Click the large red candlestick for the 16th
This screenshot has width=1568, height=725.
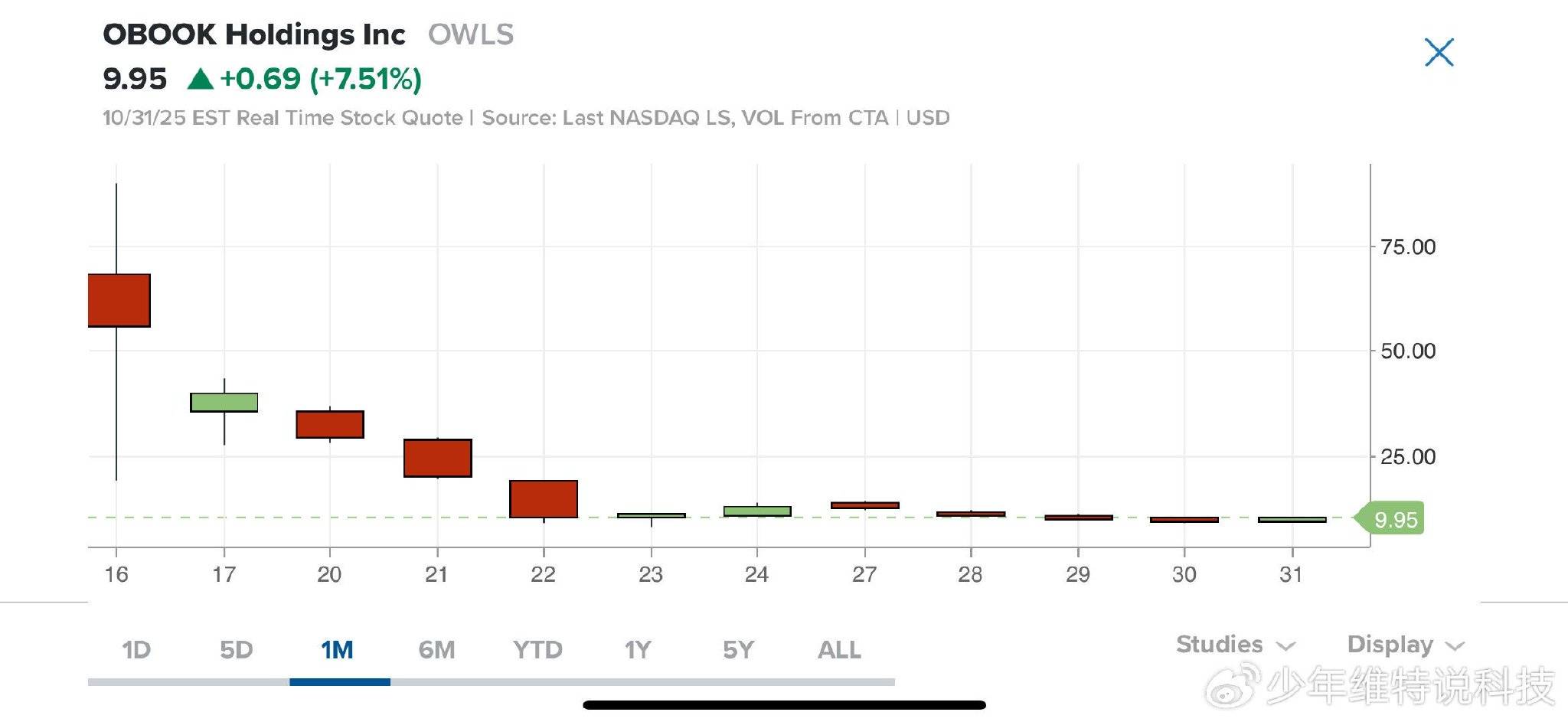(119, 300)
